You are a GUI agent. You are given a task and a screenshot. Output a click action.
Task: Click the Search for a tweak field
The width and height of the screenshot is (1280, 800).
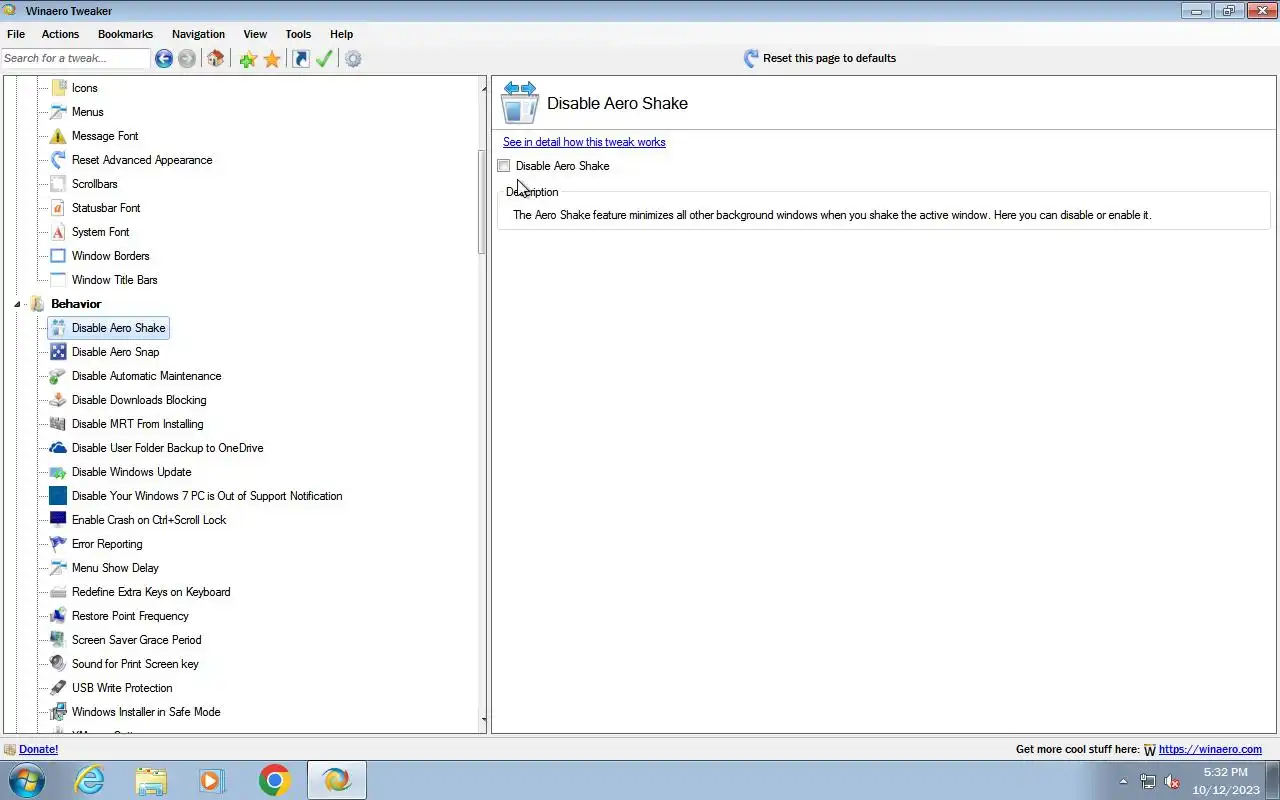click(75, 58)
